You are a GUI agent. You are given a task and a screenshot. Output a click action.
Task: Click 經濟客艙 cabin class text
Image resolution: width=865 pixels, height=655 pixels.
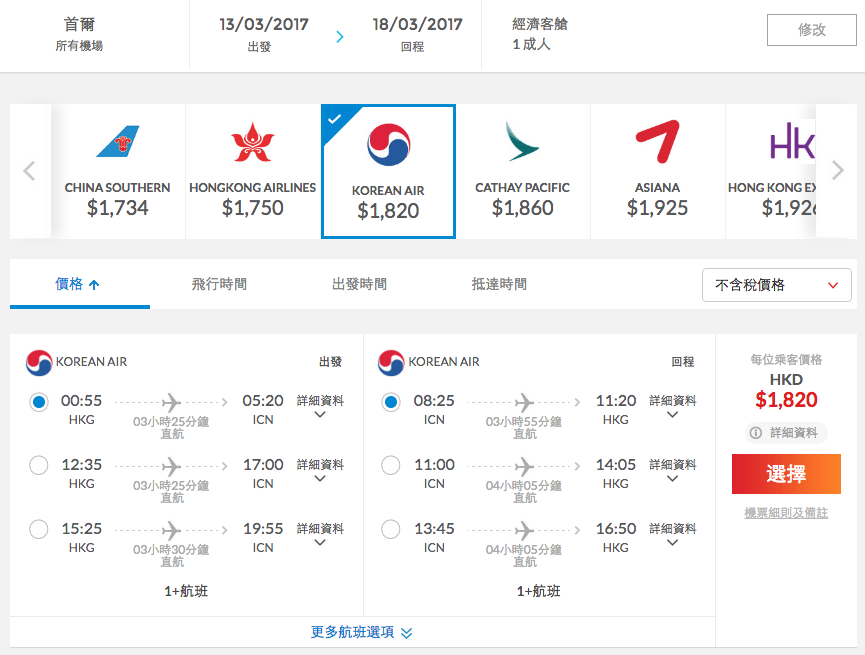click(540, 24)
